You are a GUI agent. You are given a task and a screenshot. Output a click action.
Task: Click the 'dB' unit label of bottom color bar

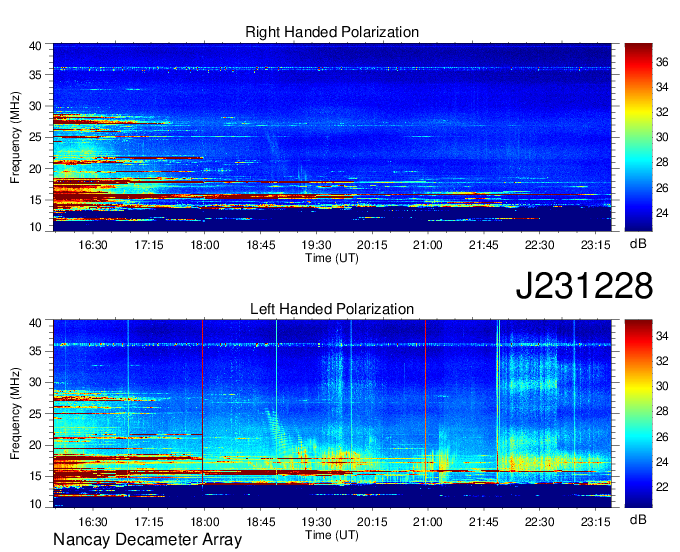tap(638, 520)
